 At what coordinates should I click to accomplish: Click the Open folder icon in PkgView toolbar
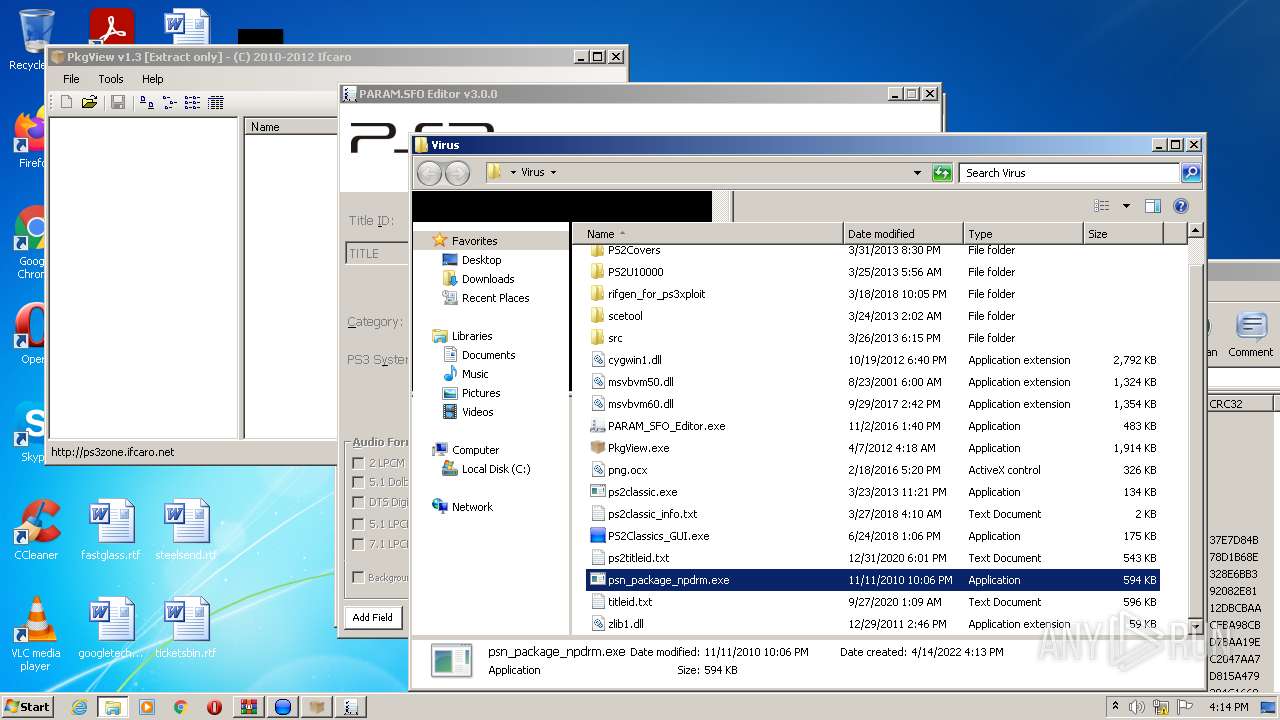click(89, 102)
